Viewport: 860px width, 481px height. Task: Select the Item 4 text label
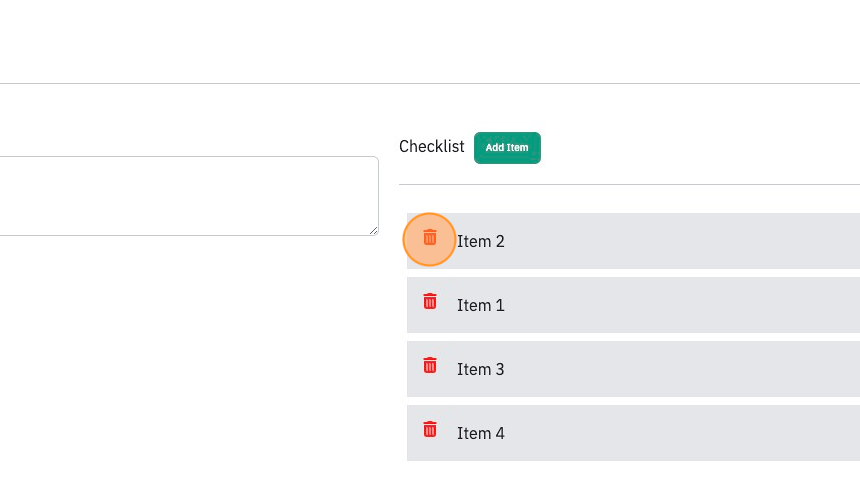click(480, 433)
